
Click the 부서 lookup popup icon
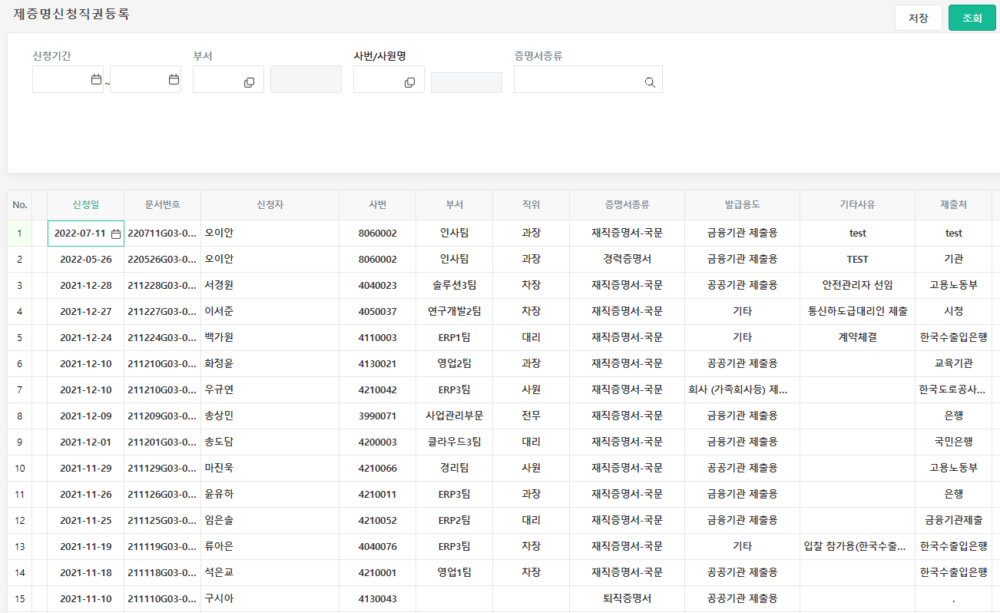pos(249,82)
